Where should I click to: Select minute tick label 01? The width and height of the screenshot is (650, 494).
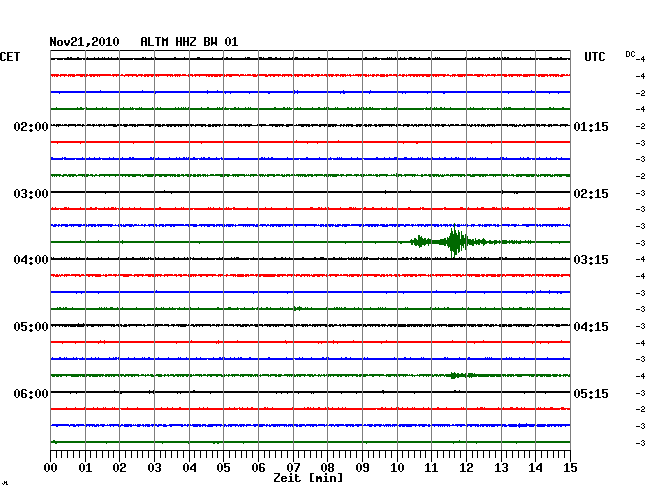85,468
